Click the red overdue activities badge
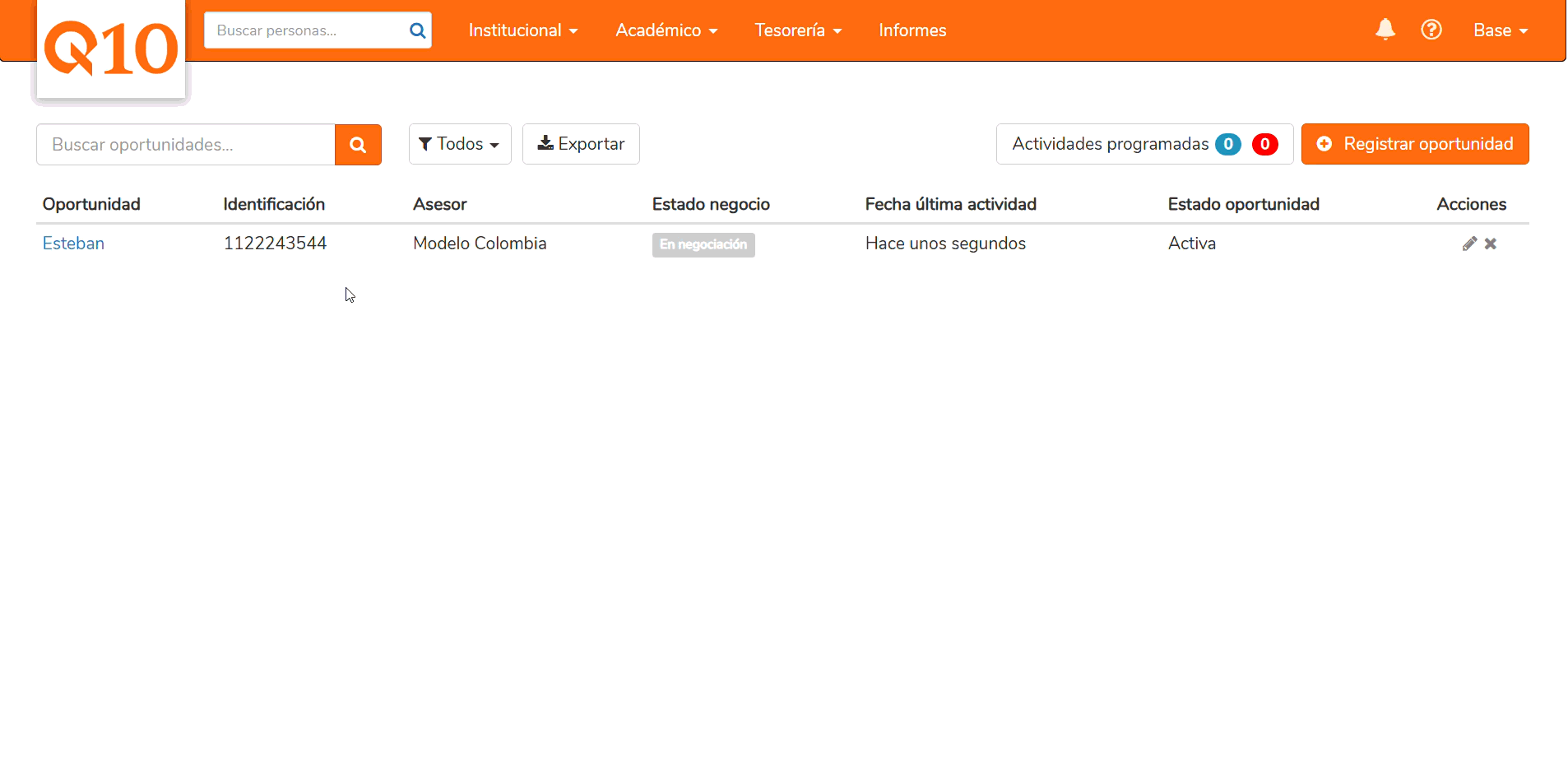This screenshot has width=1568, height=775. (x=1265, y=144)
